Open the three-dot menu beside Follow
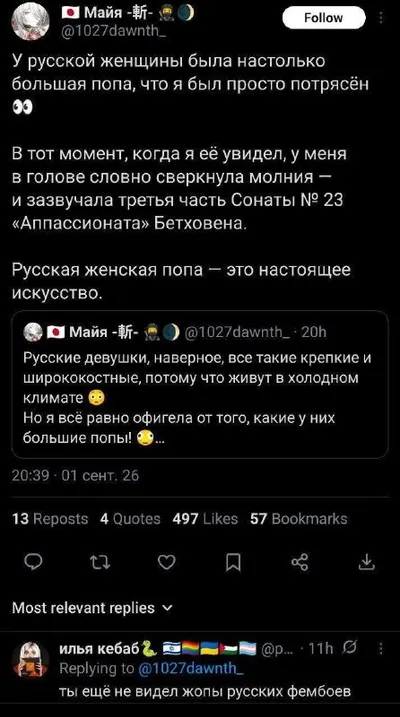Image resolution: width=400 pixels, height=717 pixels. tap(382, 19)
